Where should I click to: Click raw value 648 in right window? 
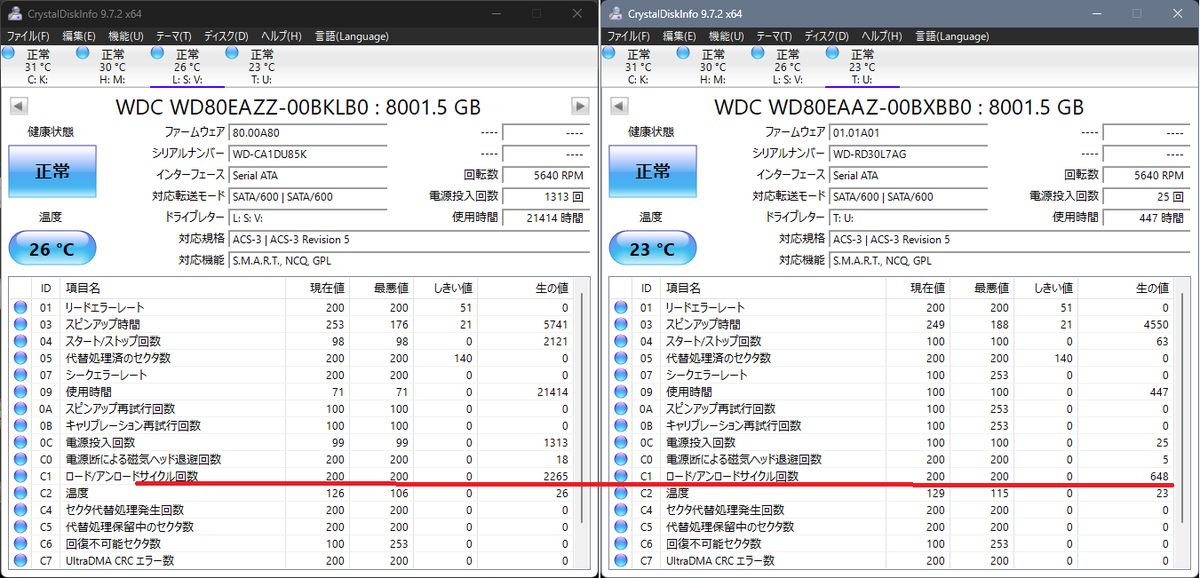coord(1159,476)
